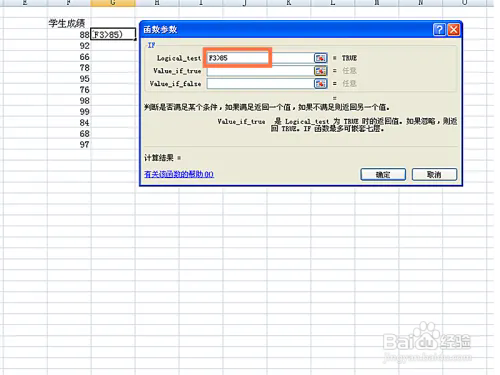
Task: Select the cell with score 99
Action: 69,112
